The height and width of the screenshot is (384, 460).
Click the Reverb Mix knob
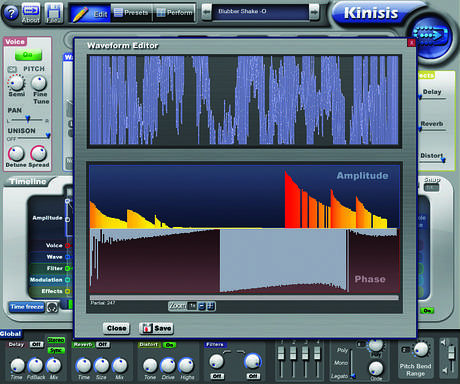119,366
